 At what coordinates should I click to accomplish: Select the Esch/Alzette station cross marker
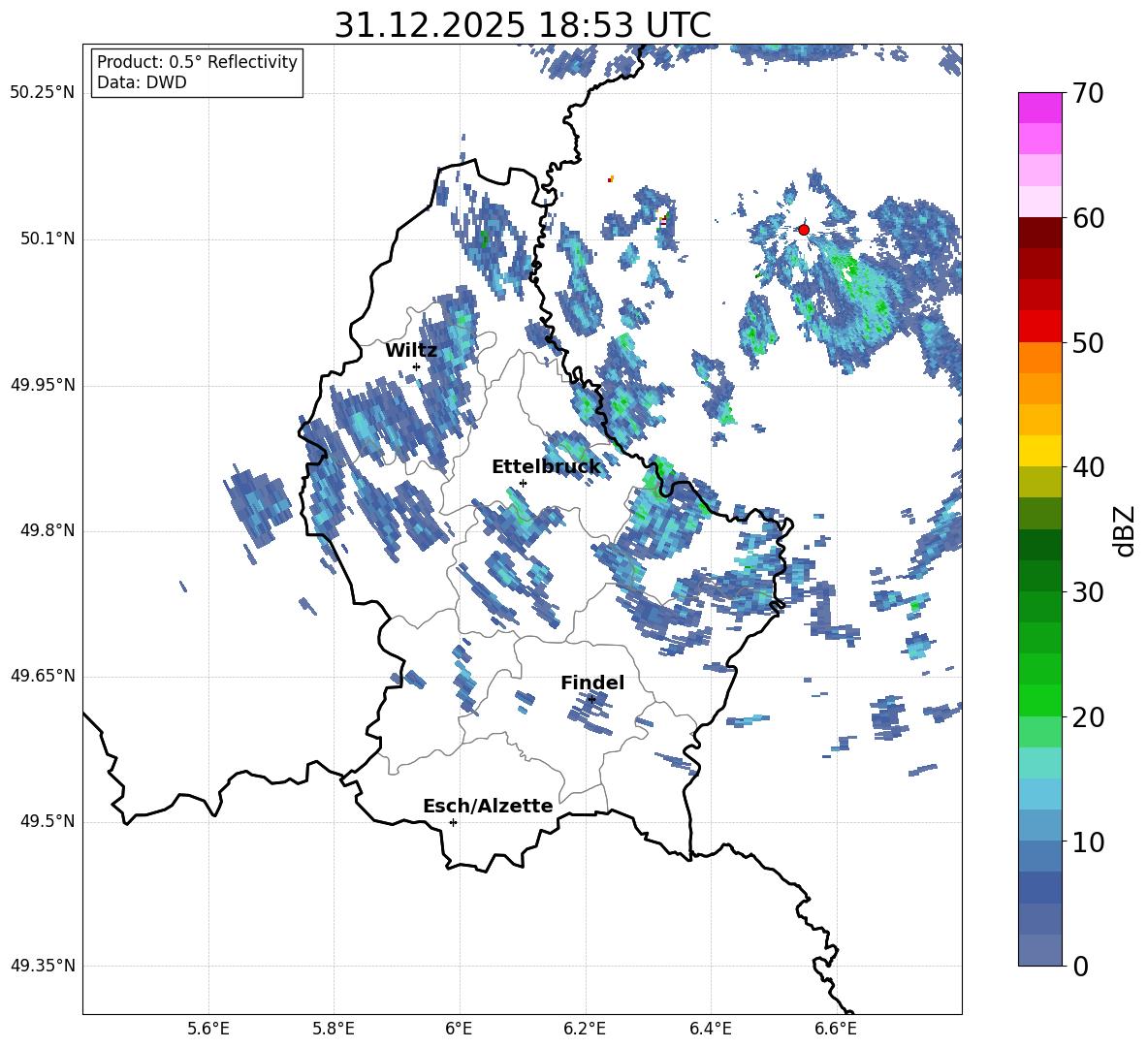point(453,822)
